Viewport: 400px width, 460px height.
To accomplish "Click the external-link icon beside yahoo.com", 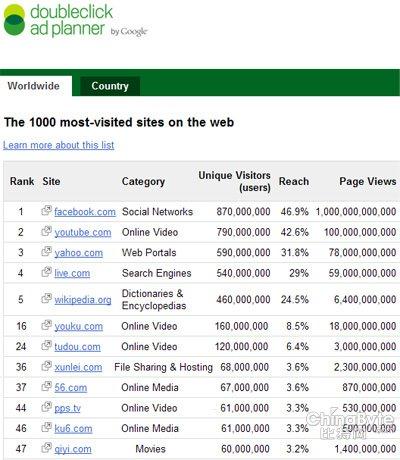I will tap(46, 251).
